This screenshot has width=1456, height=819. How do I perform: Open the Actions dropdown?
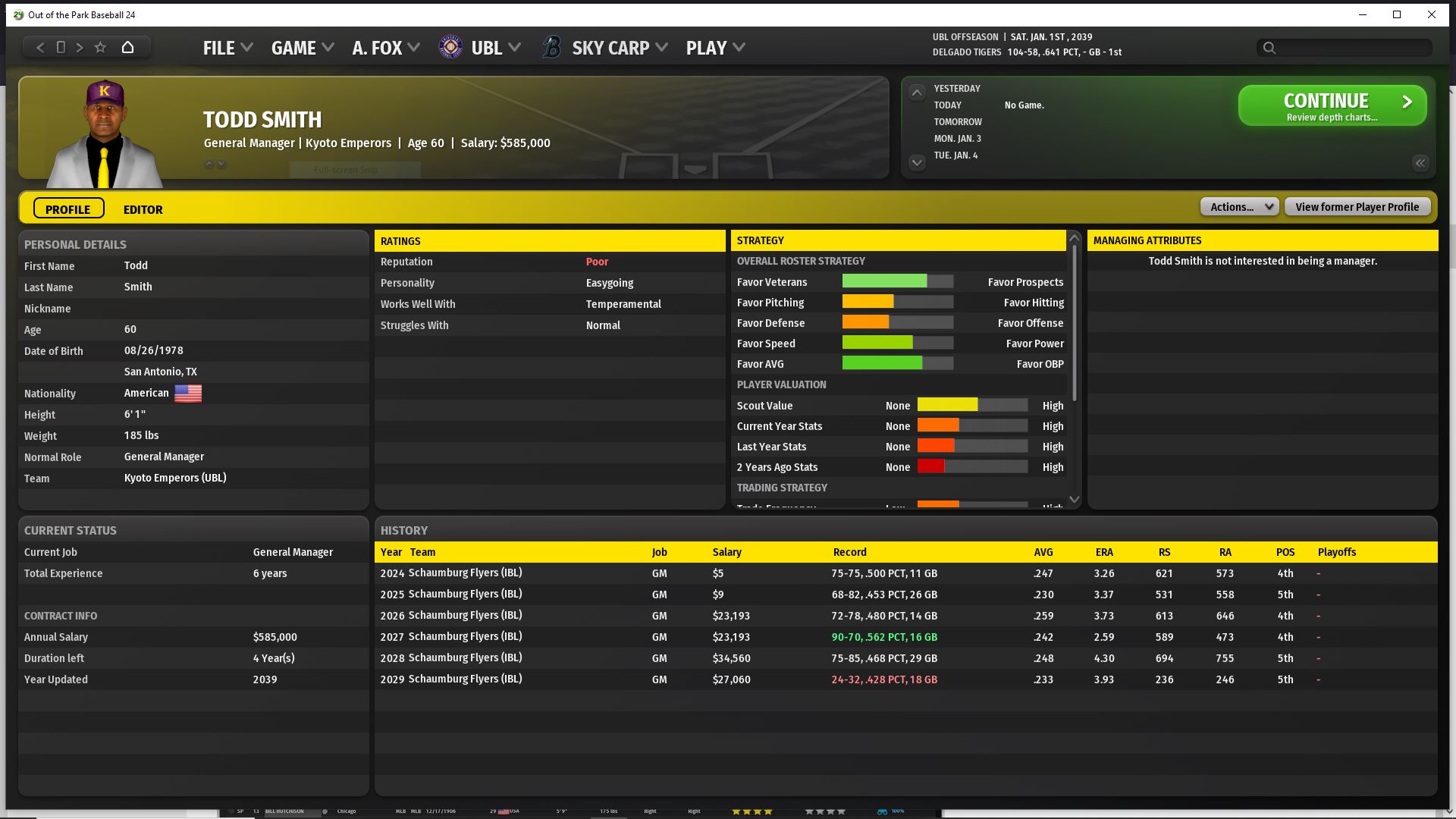pyautogui.click(x=1239, y=206)
